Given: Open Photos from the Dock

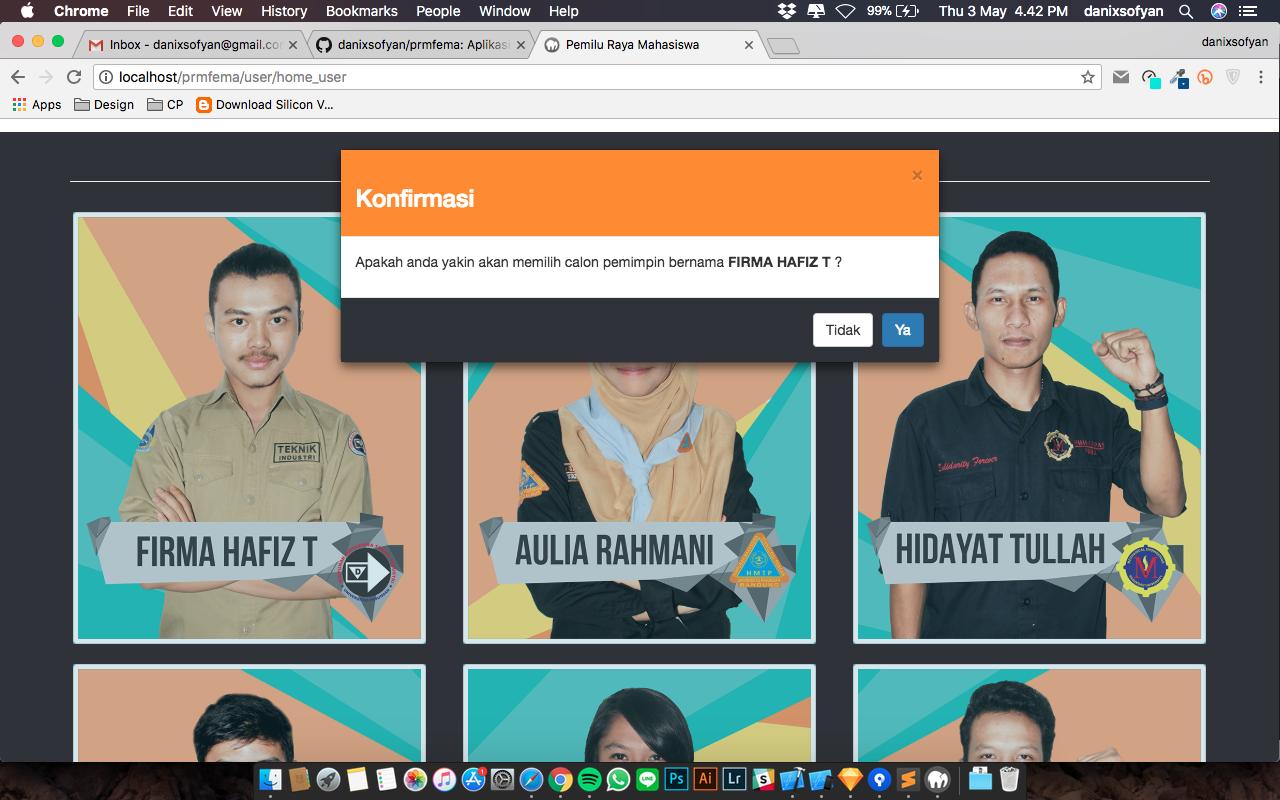Looking at the screenshot, I should click(416, 779).
